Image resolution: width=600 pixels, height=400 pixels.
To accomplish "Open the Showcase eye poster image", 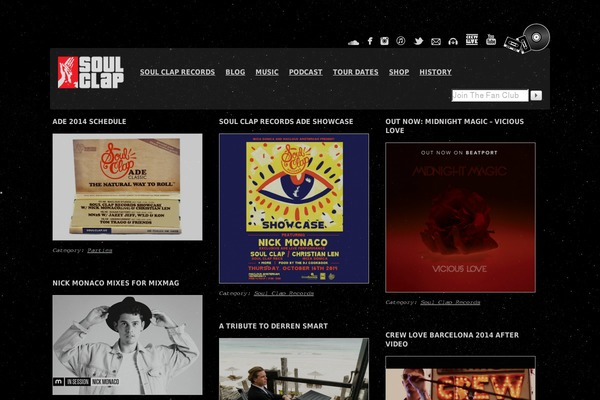I will point(294,208).
